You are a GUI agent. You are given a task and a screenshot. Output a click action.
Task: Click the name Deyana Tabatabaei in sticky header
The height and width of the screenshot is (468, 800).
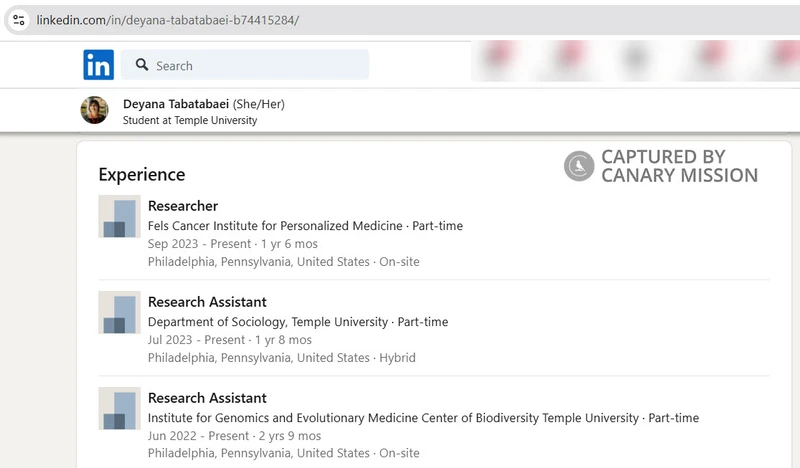pyautogui.click(x=176, y=104)
